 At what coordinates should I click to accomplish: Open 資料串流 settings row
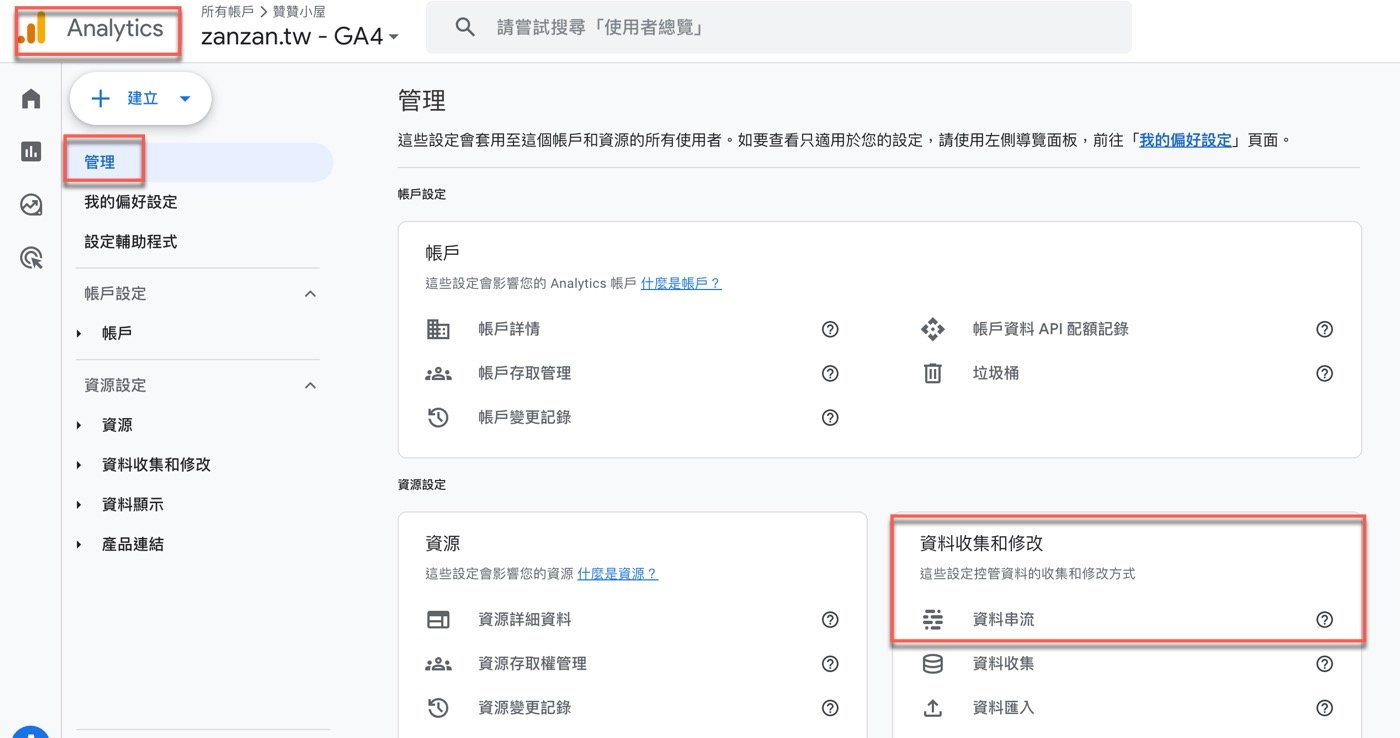1127,619
